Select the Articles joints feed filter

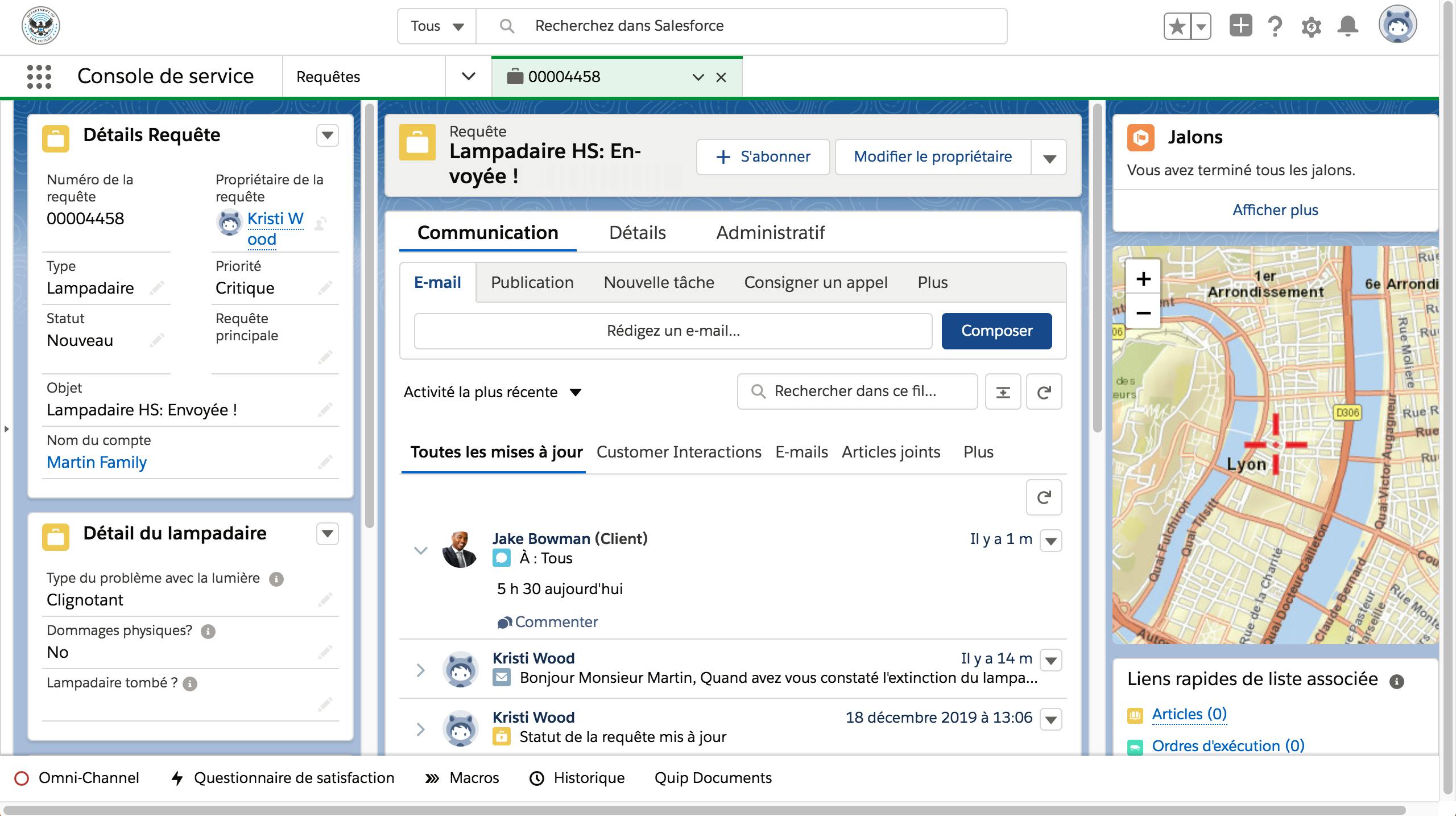tap(891, 452)
